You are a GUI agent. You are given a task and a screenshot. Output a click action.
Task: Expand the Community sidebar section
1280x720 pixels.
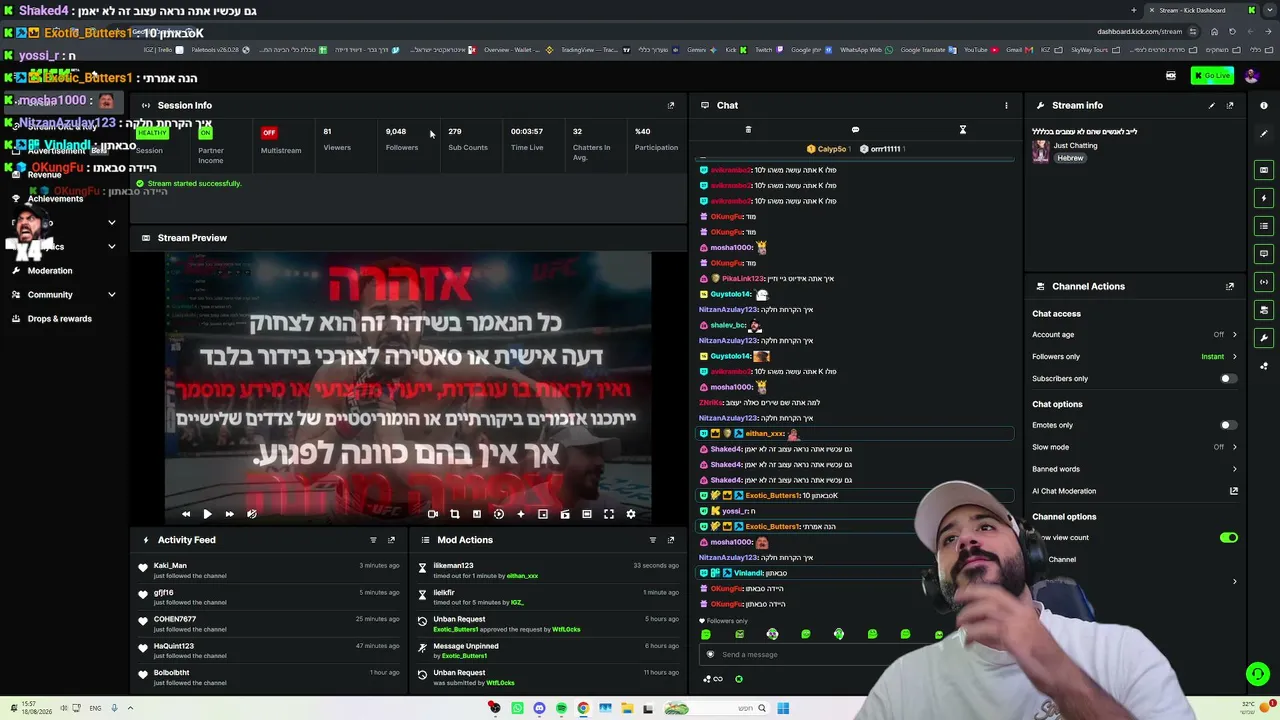pyautogui.click(x=65, y=295)
